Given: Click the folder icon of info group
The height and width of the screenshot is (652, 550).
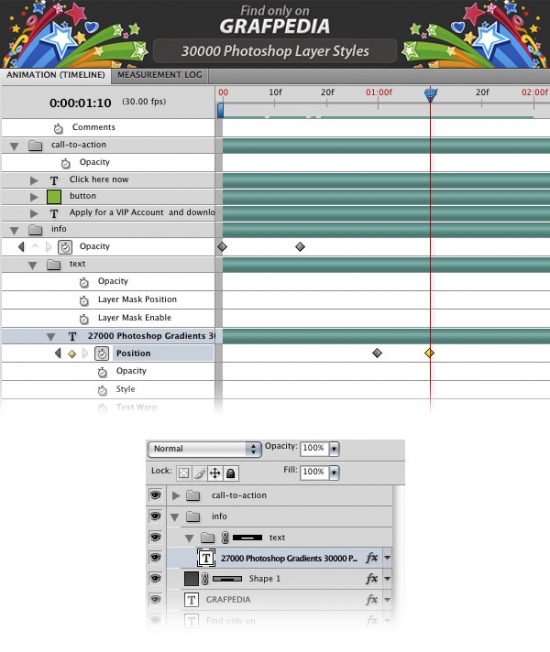Looking at the screenshot, I should 35,230.
